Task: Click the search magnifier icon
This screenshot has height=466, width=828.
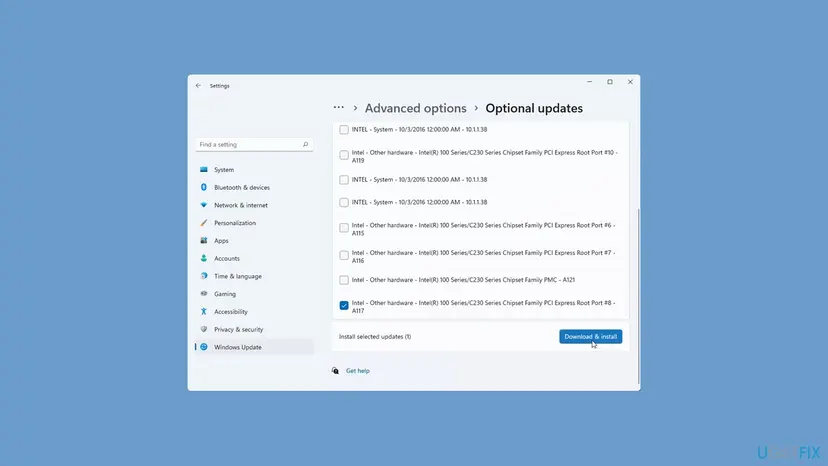Action: tap(305, 144)
